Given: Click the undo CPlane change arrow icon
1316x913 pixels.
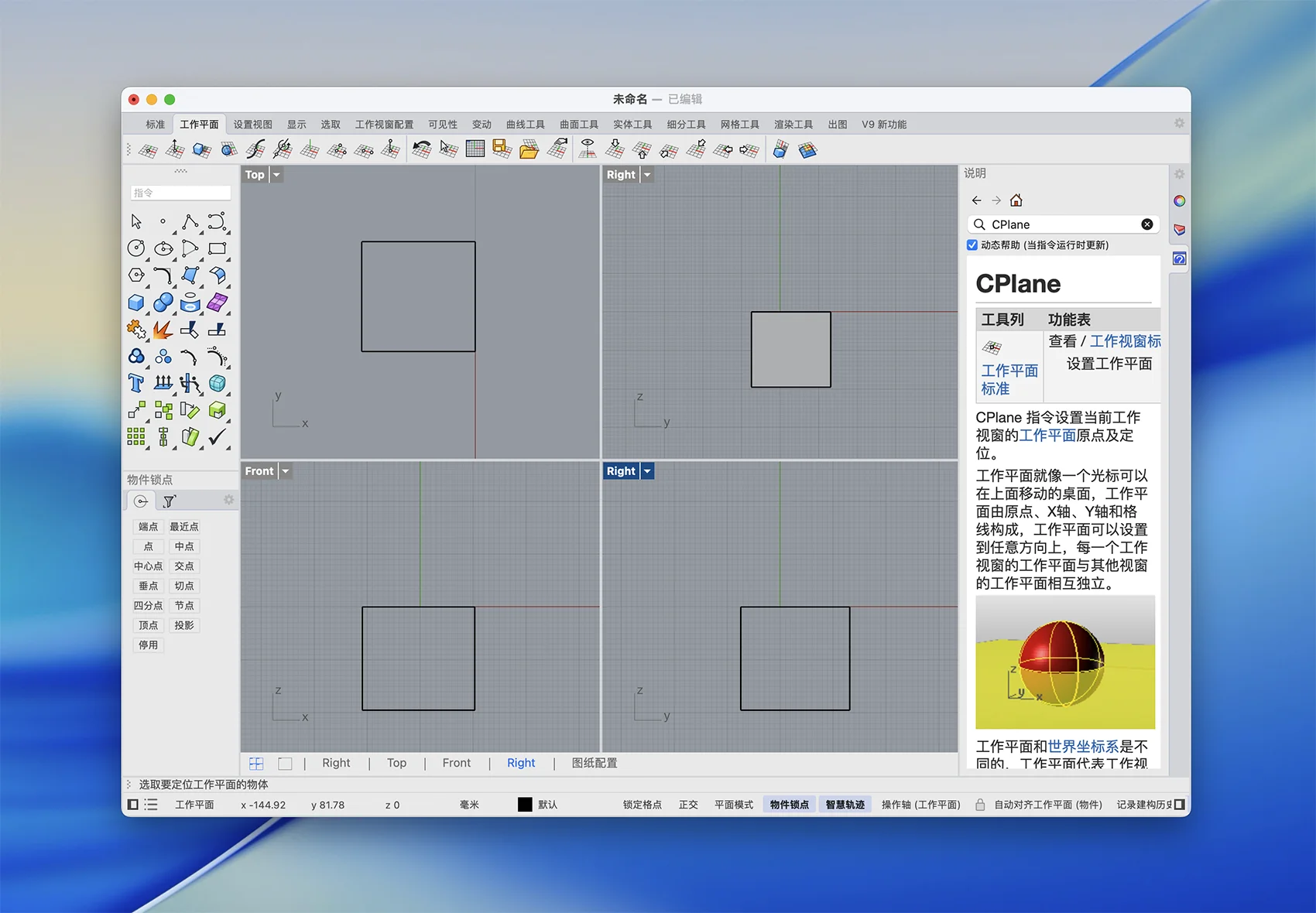Looking at the screenshot, I should [x=421, y=149].
